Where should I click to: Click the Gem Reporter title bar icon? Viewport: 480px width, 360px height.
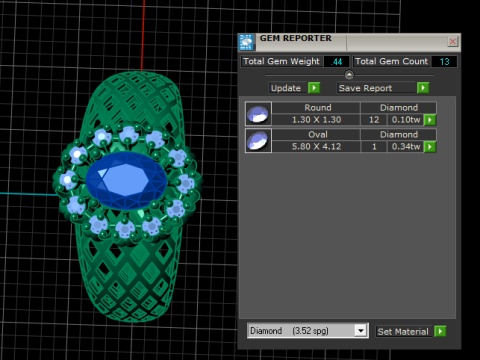[246, 42]
